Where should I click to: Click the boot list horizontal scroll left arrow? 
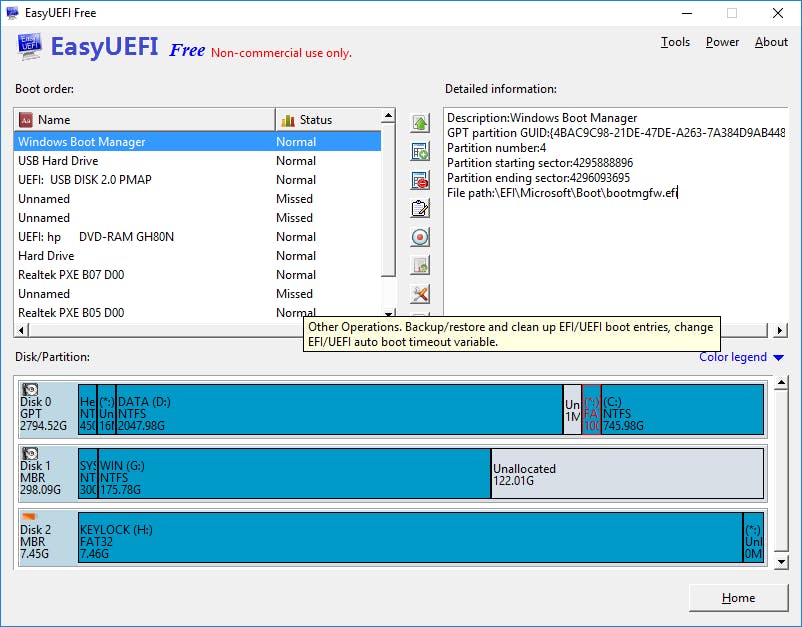click(21, 330)
